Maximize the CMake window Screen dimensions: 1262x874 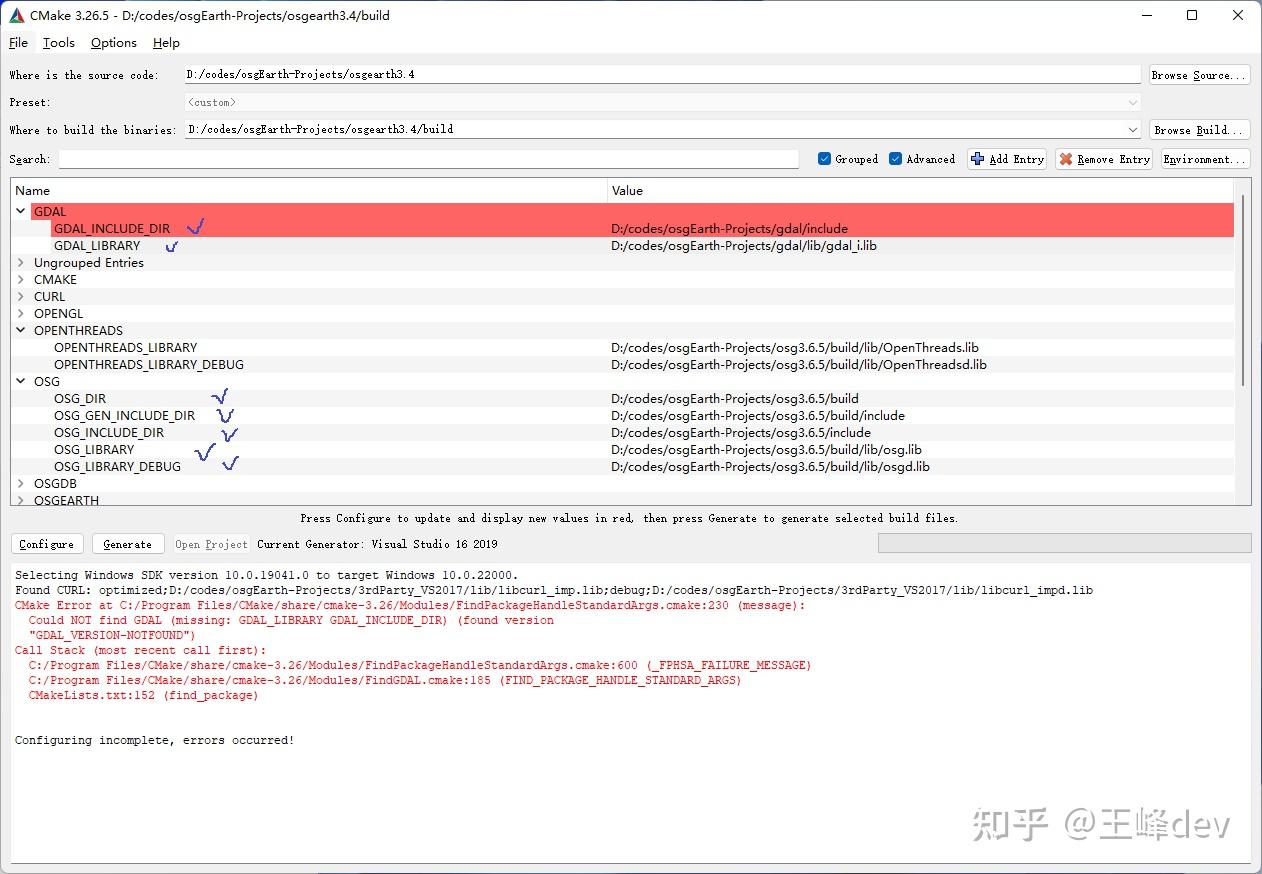point(1192,15)
